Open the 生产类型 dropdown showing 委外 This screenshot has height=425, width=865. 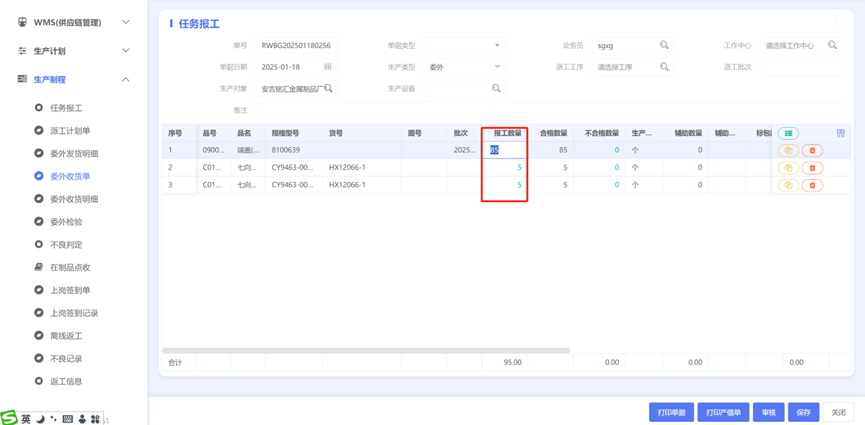click(x=464, y=67)
